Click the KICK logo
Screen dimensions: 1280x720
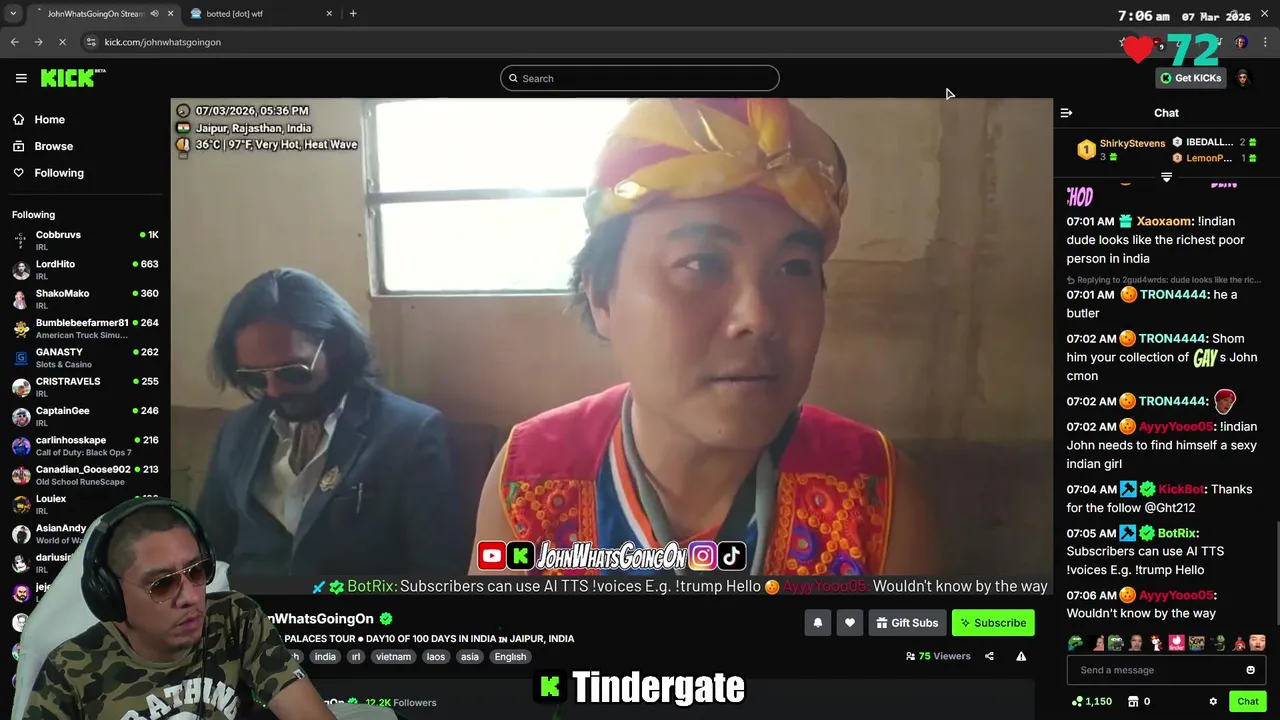pyautogui.click(x=73, y=78)
